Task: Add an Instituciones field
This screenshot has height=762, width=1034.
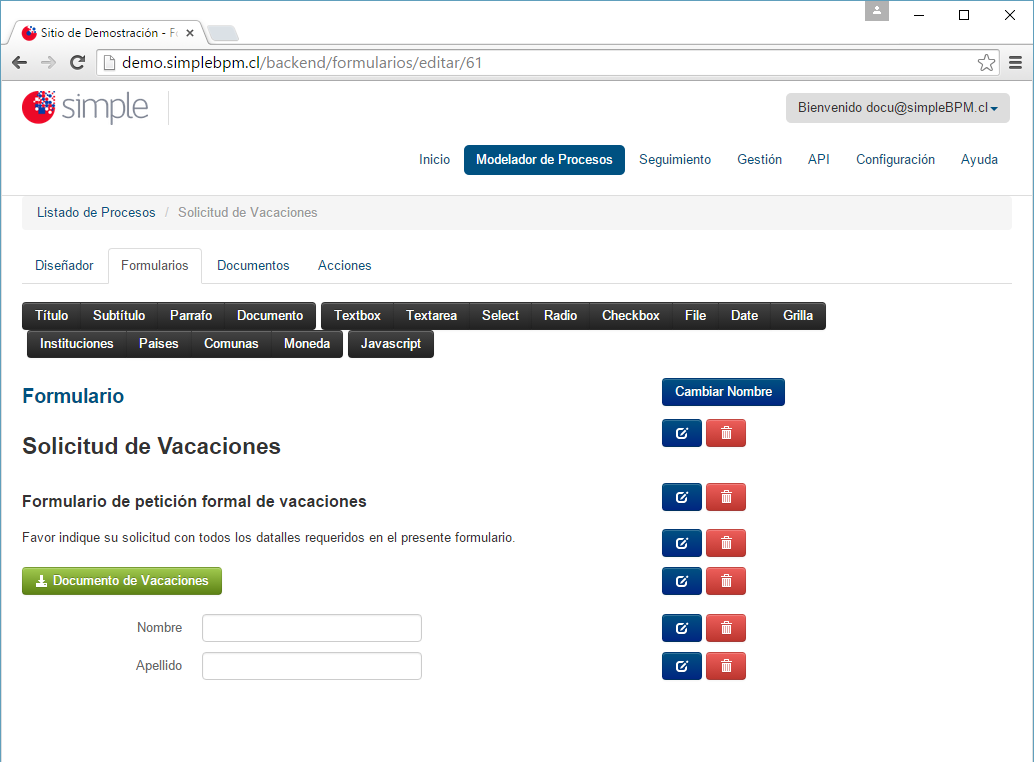Action: 76,344
